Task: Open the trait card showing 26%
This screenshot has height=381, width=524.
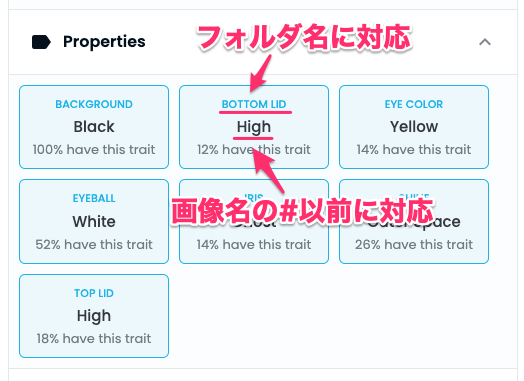Action: pos(414,221)
